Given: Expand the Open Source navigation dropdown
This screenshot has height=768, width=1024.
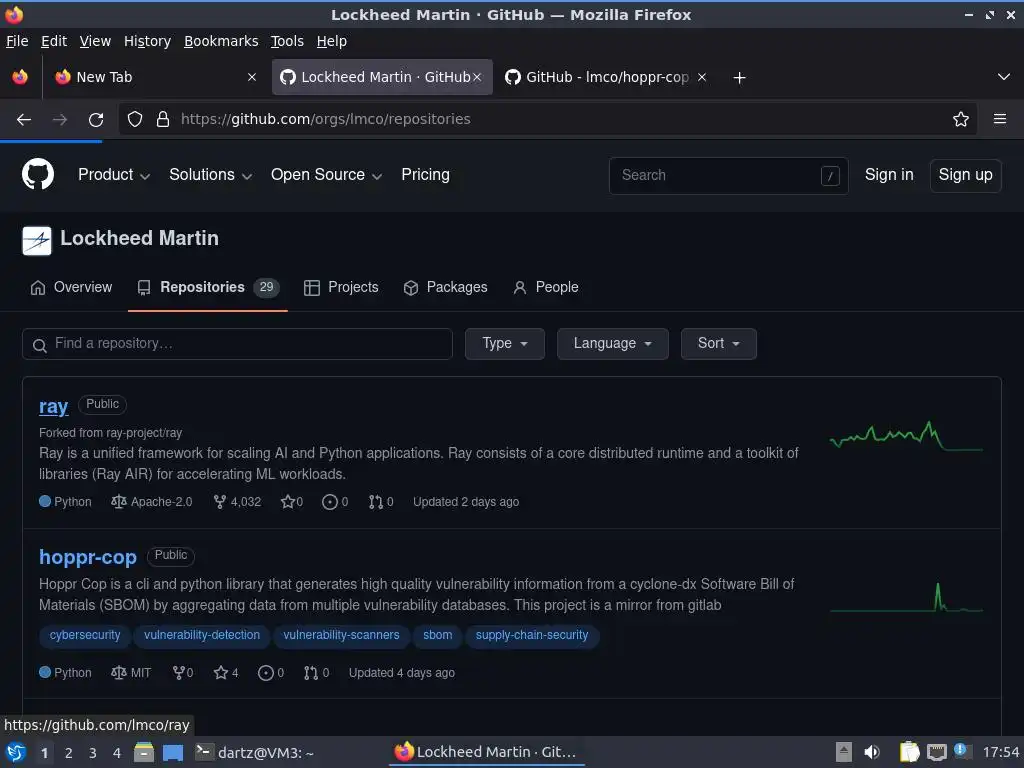Looking at the screenshot, I should pos(326,174).
